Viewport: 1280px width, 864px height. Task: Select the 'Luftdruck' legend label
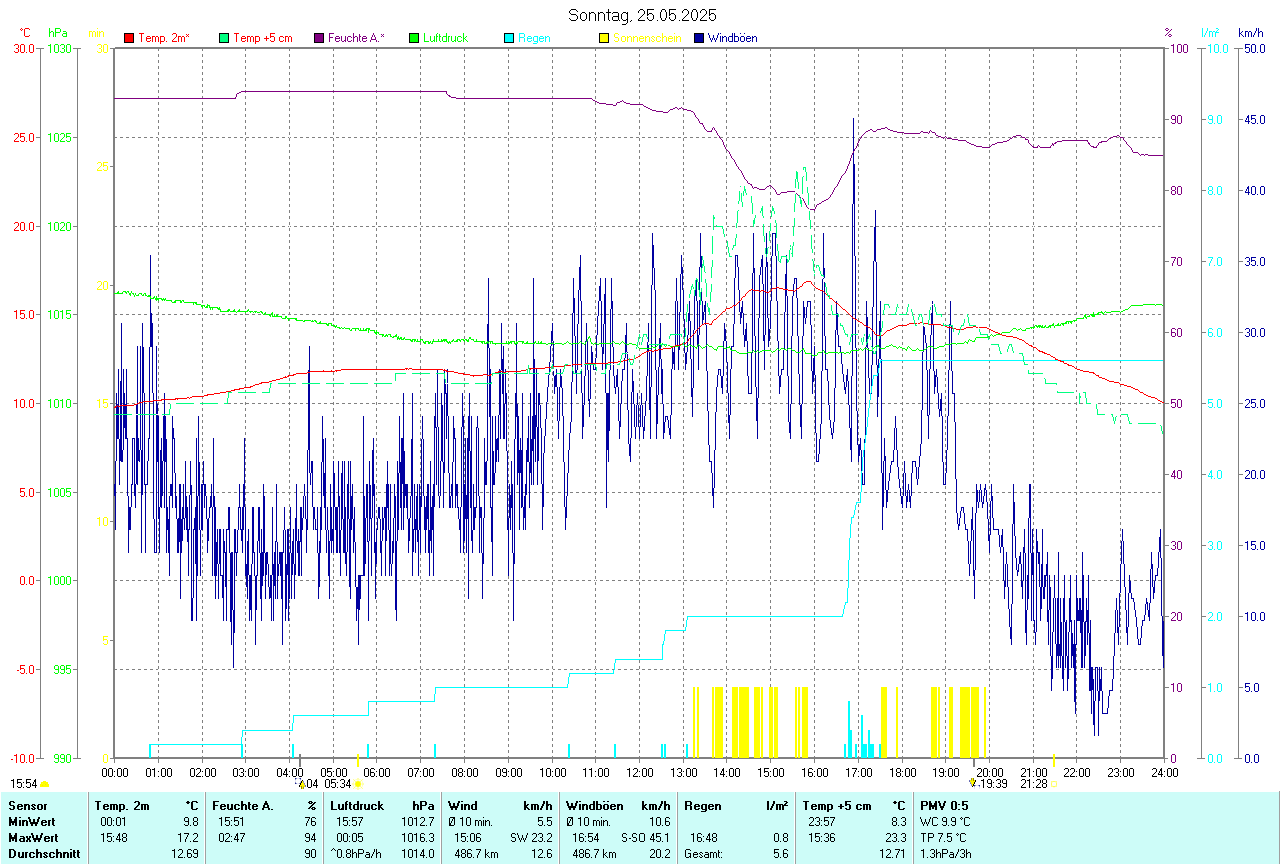pyautogui.click(x=445, y=38)
